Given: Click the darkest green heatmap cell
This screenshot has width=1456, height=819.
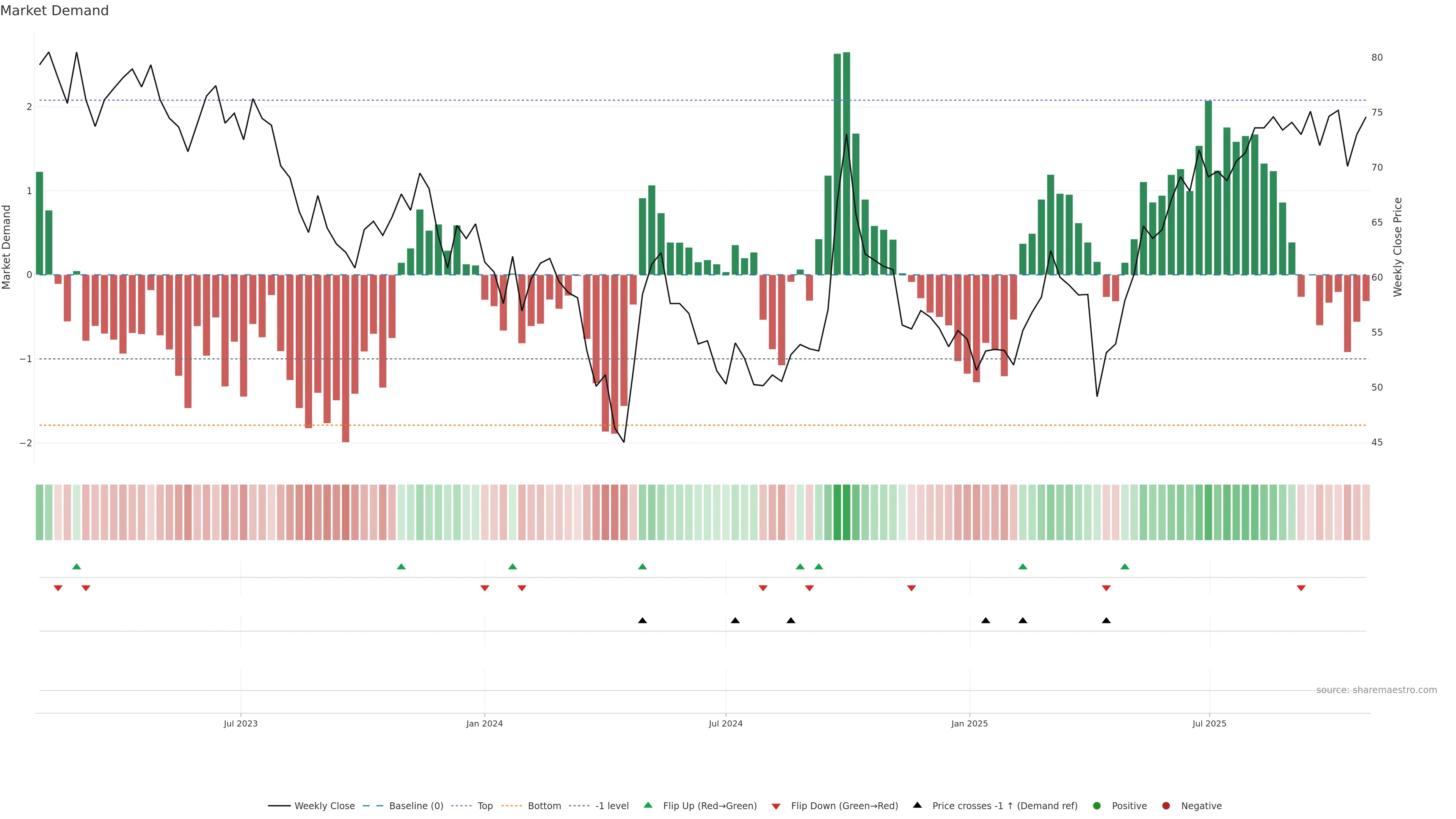Looking at the screenshot, I should click(847, 512).
